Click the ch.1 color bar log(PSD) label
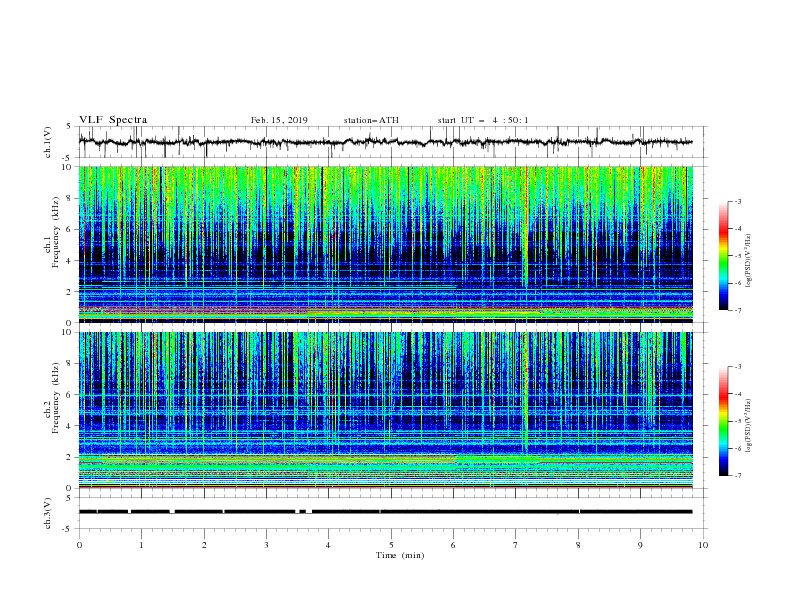This screenshot has width=792, height=612. click(749, 261)
